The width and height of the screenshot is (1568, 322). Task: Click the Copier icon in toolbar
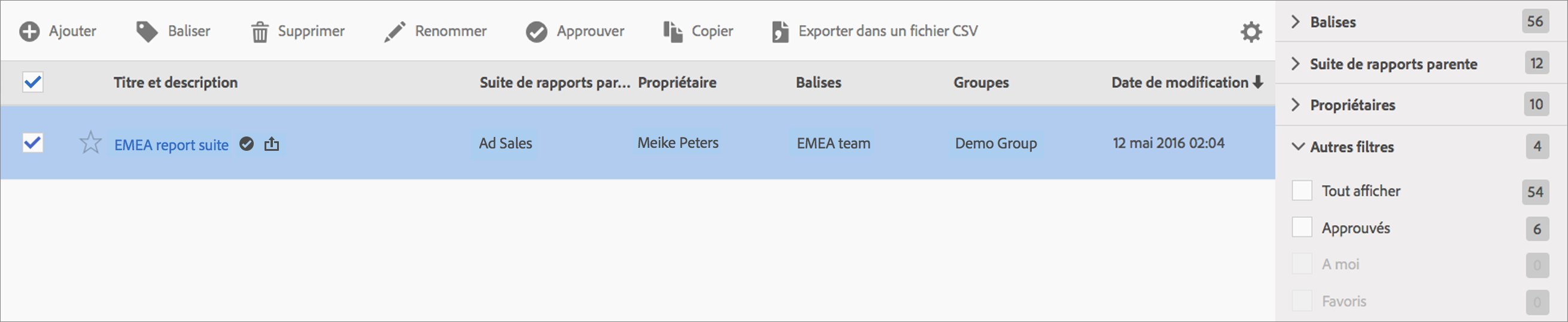(673, 32)
